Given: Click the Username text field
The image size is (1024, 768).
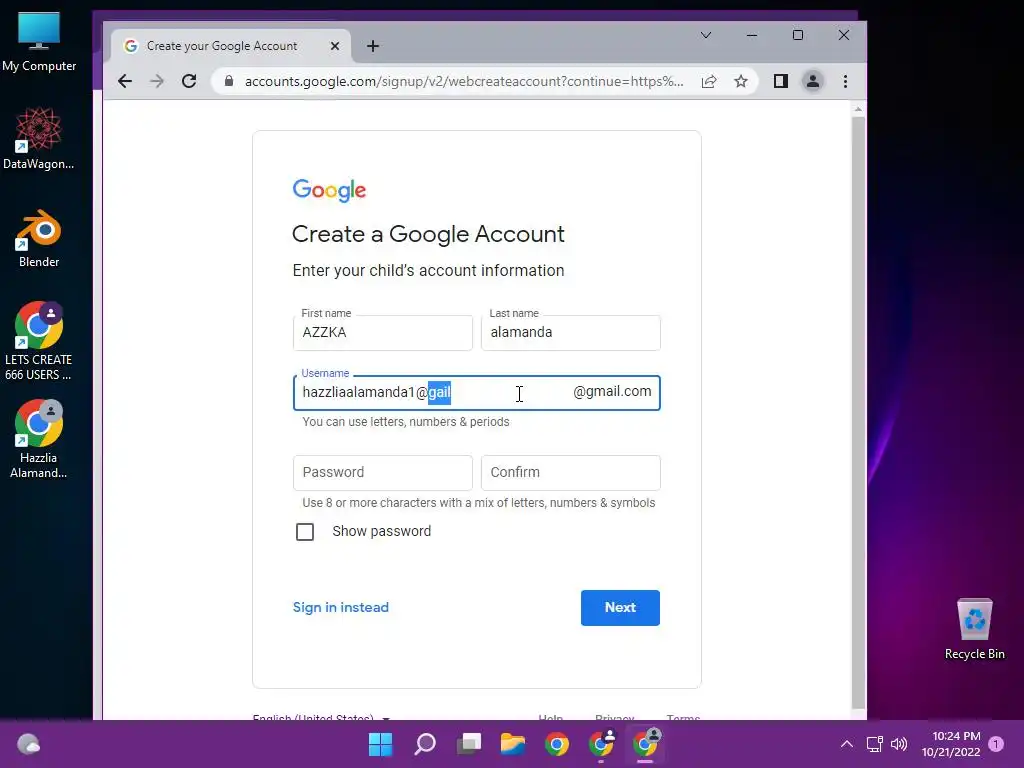Looking at the screenshot, I should tap(477, 392).
